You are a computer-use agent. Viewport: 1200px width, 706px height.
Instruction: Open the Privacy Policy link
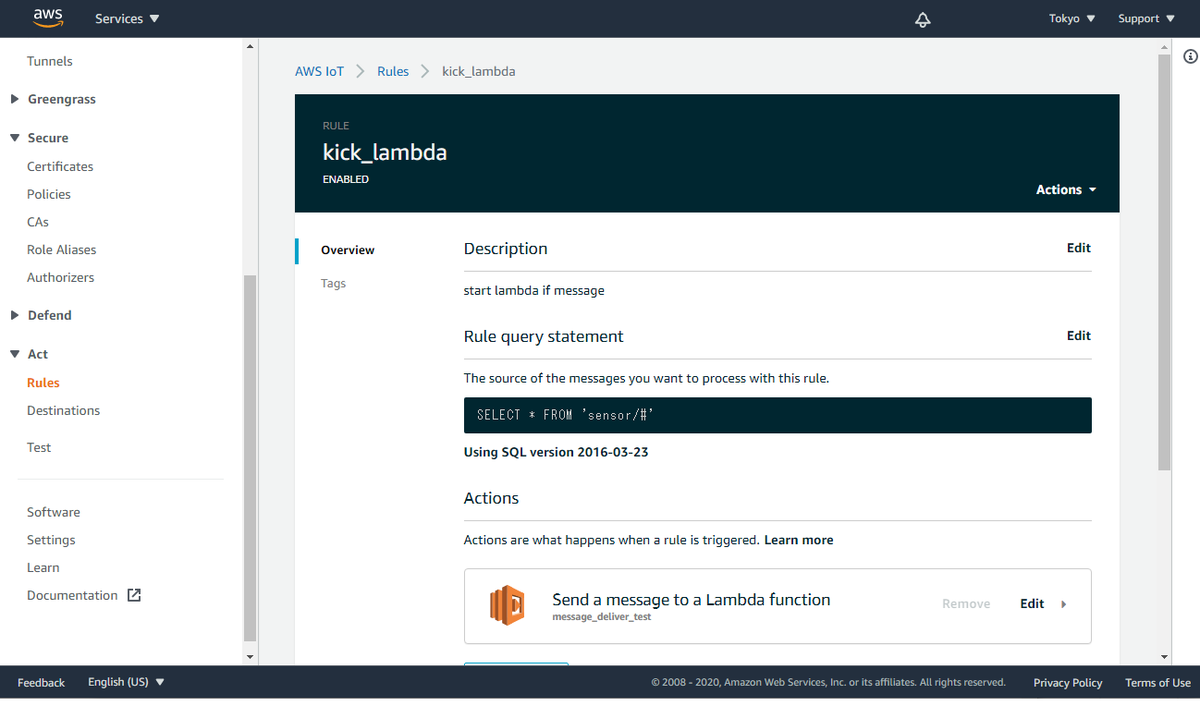coord(1068,682)
